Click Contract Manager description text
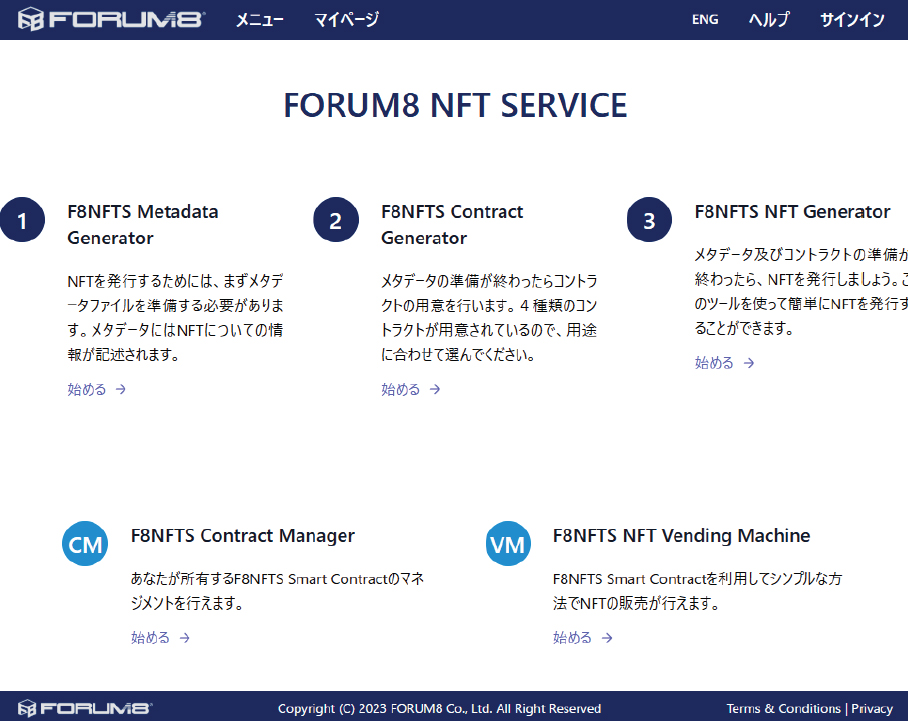Screen dimensions: 908x721 [277, 591]
